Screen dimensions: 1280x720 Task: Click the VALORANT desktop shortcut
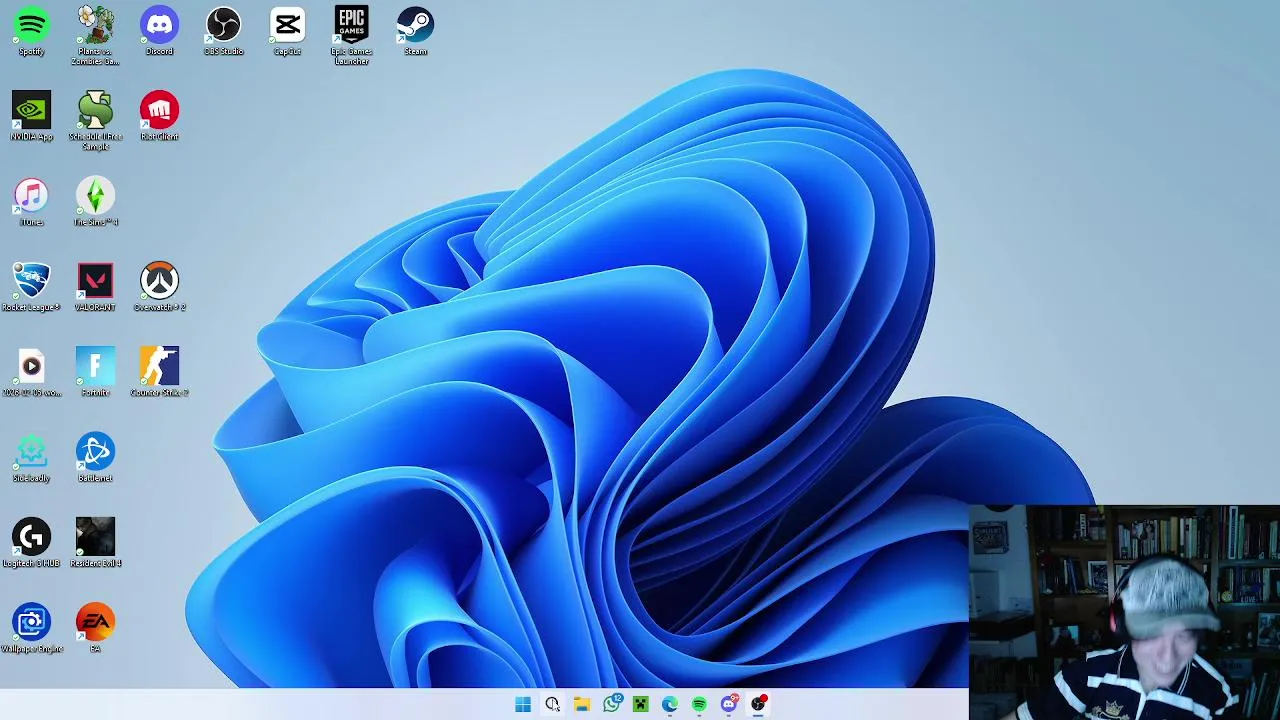[x=95, y=287]
